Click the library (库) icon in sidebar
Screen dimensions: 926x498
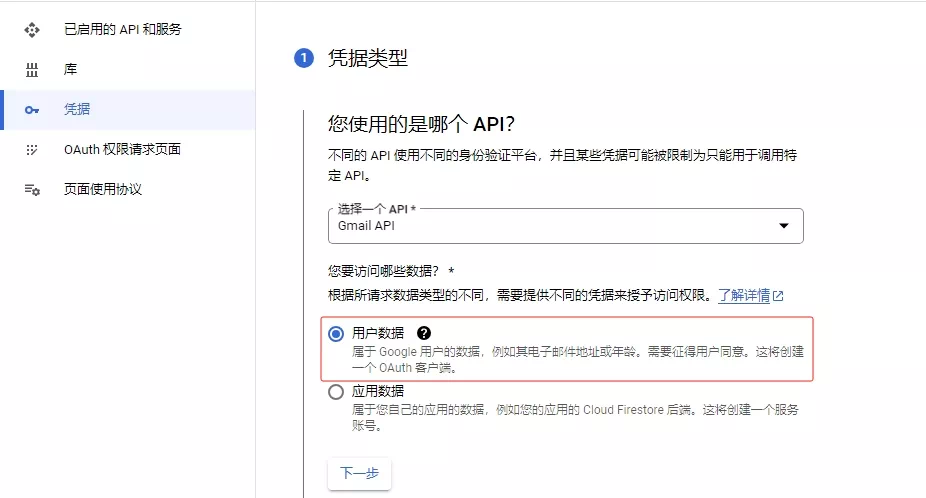(32, 70)
